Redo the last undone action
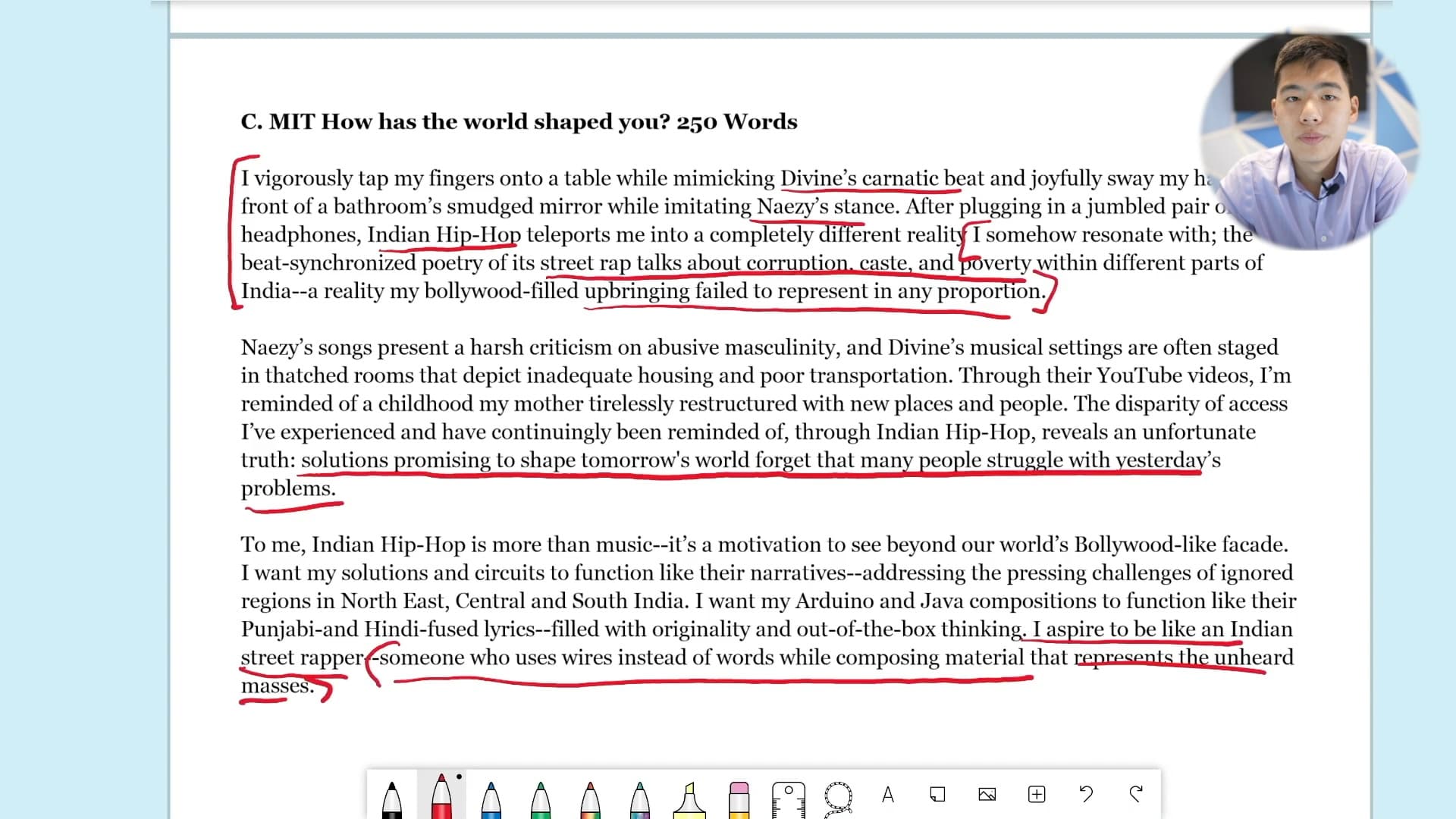The image size is (1456, 819). [1136, 794]
